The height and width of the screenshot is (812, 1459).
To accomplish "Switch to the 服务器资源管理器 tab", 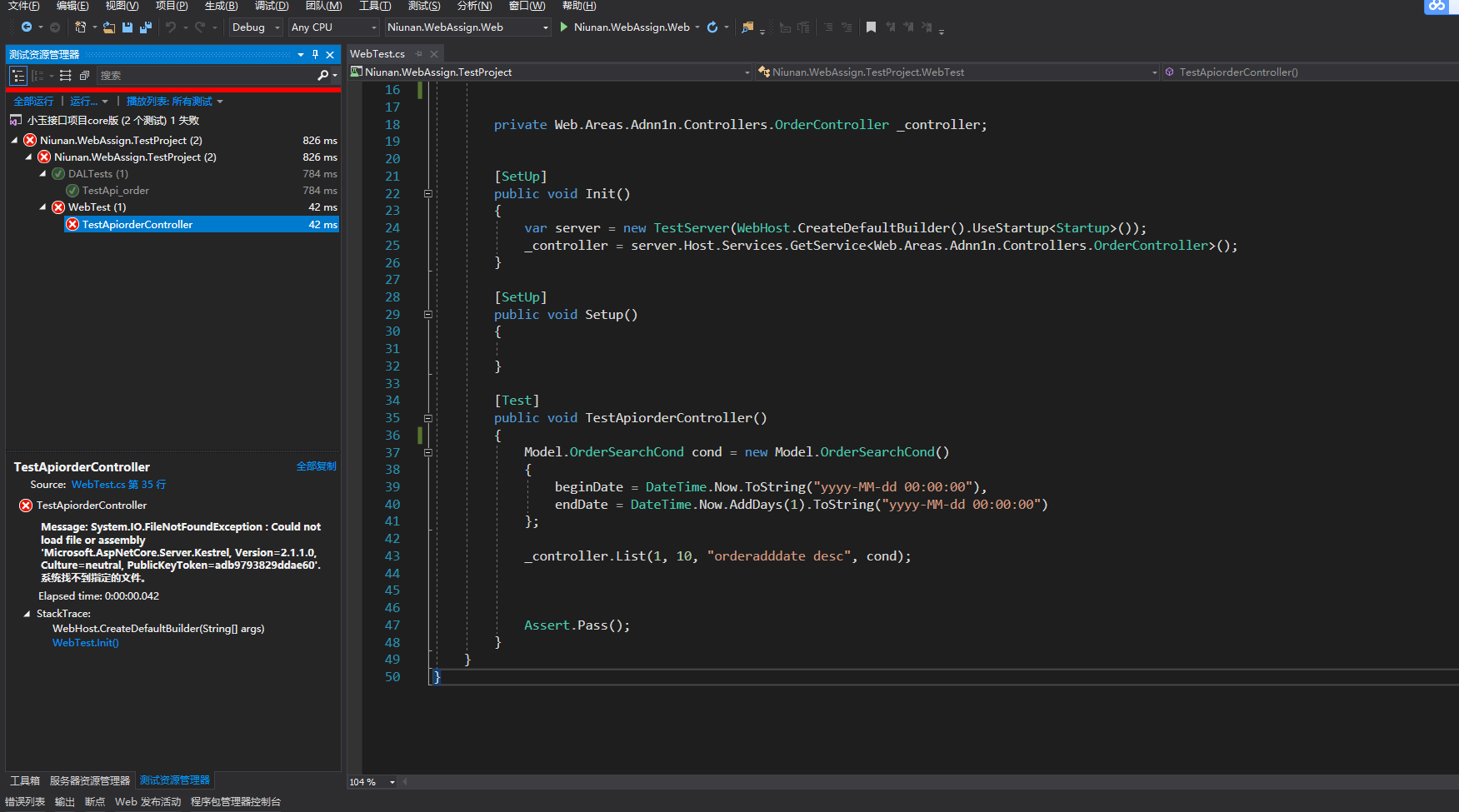I will point(90,780).
